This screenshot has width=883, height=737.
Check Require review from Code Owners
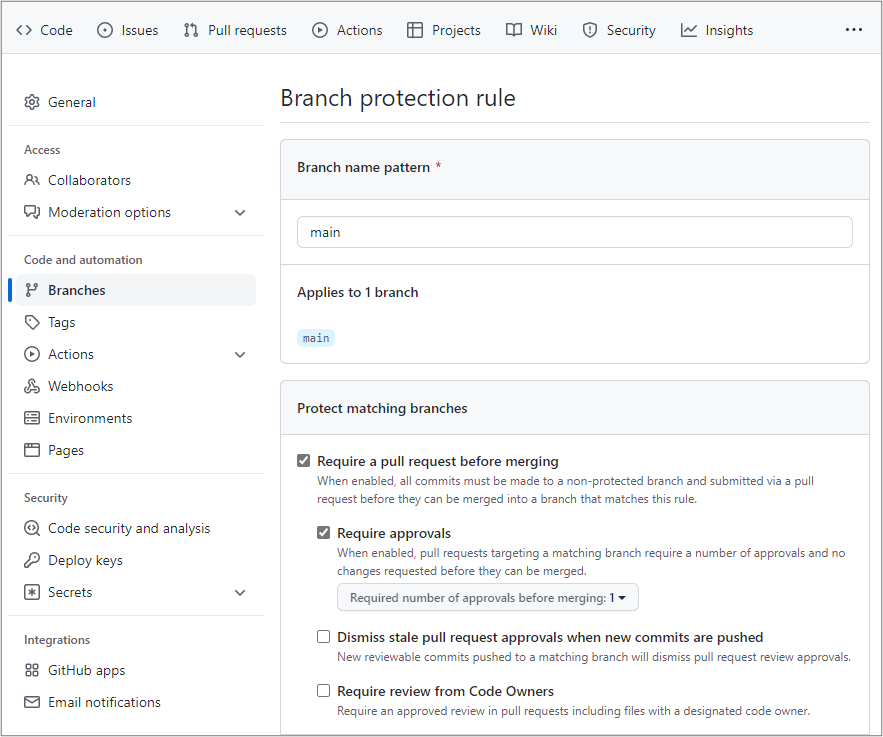(323, 690)
